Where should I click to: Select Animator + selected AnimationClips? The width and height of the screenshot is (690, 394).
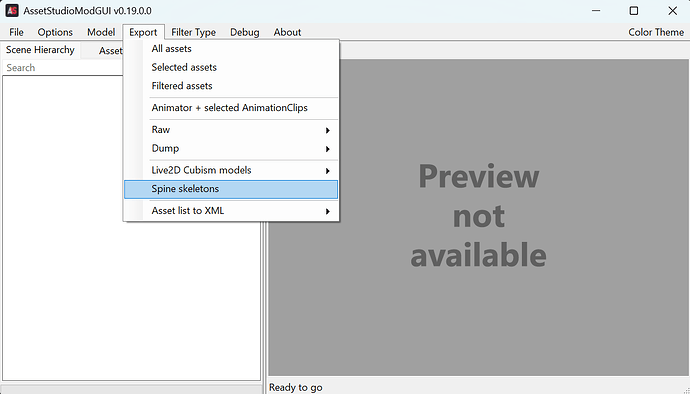tap(231, 108)
